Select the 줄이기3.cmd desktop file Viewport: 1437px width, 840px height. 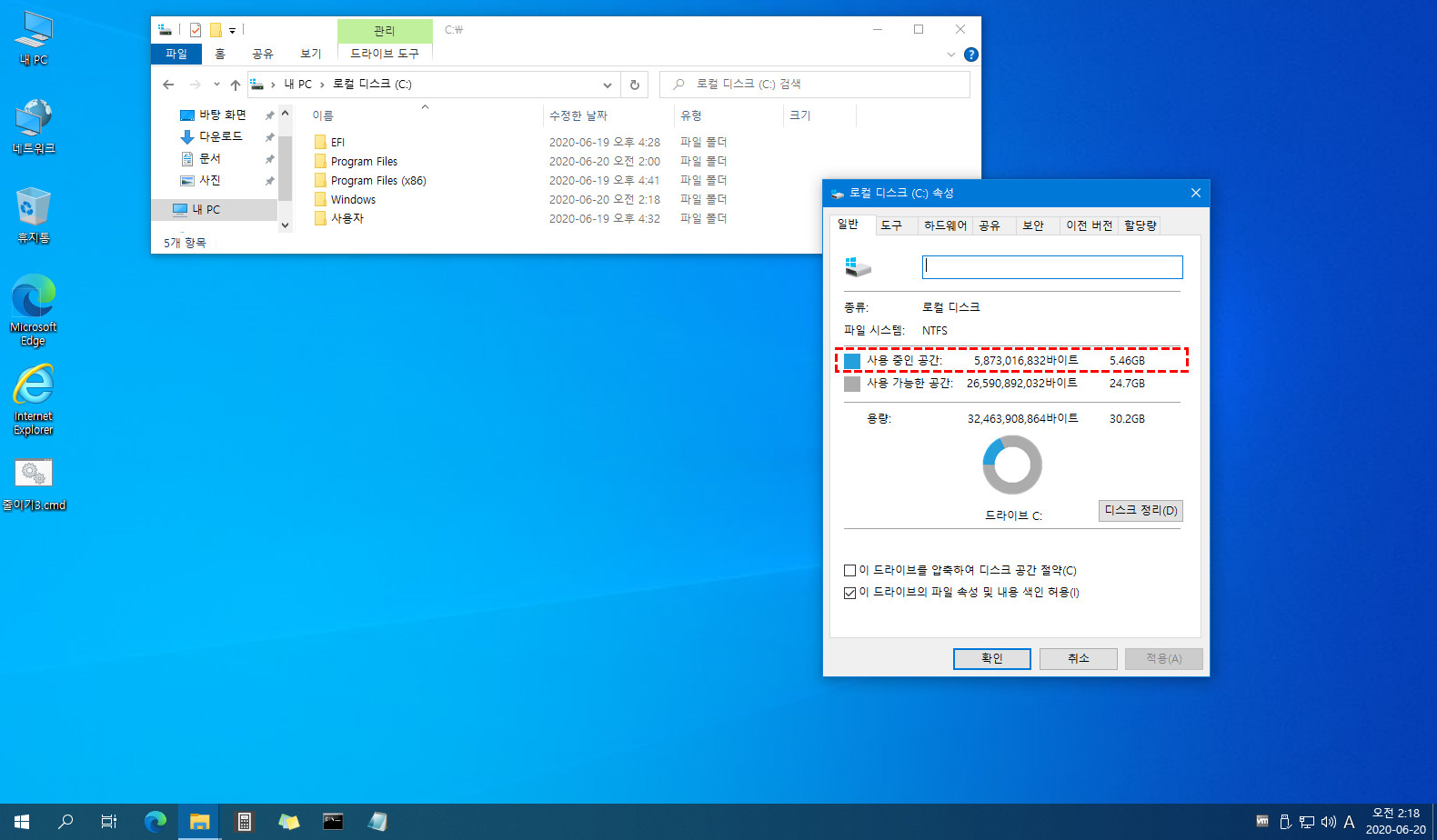(34, 485)
